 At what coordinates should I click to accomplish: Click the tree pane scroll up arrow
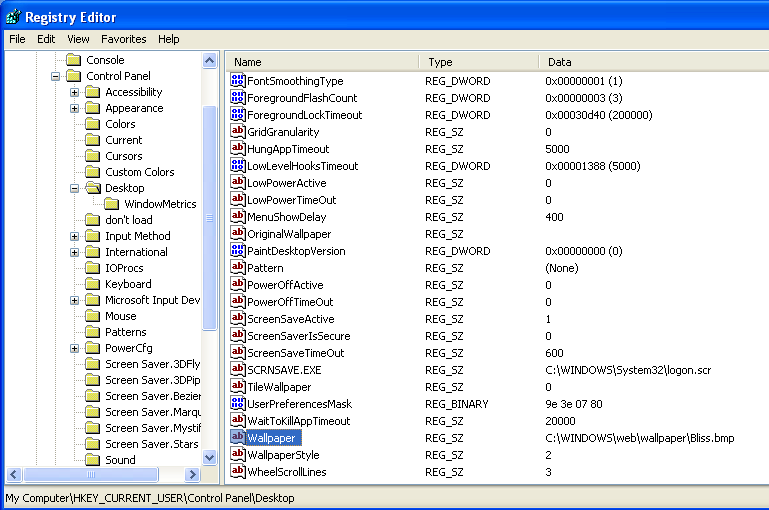click(209, 61)
